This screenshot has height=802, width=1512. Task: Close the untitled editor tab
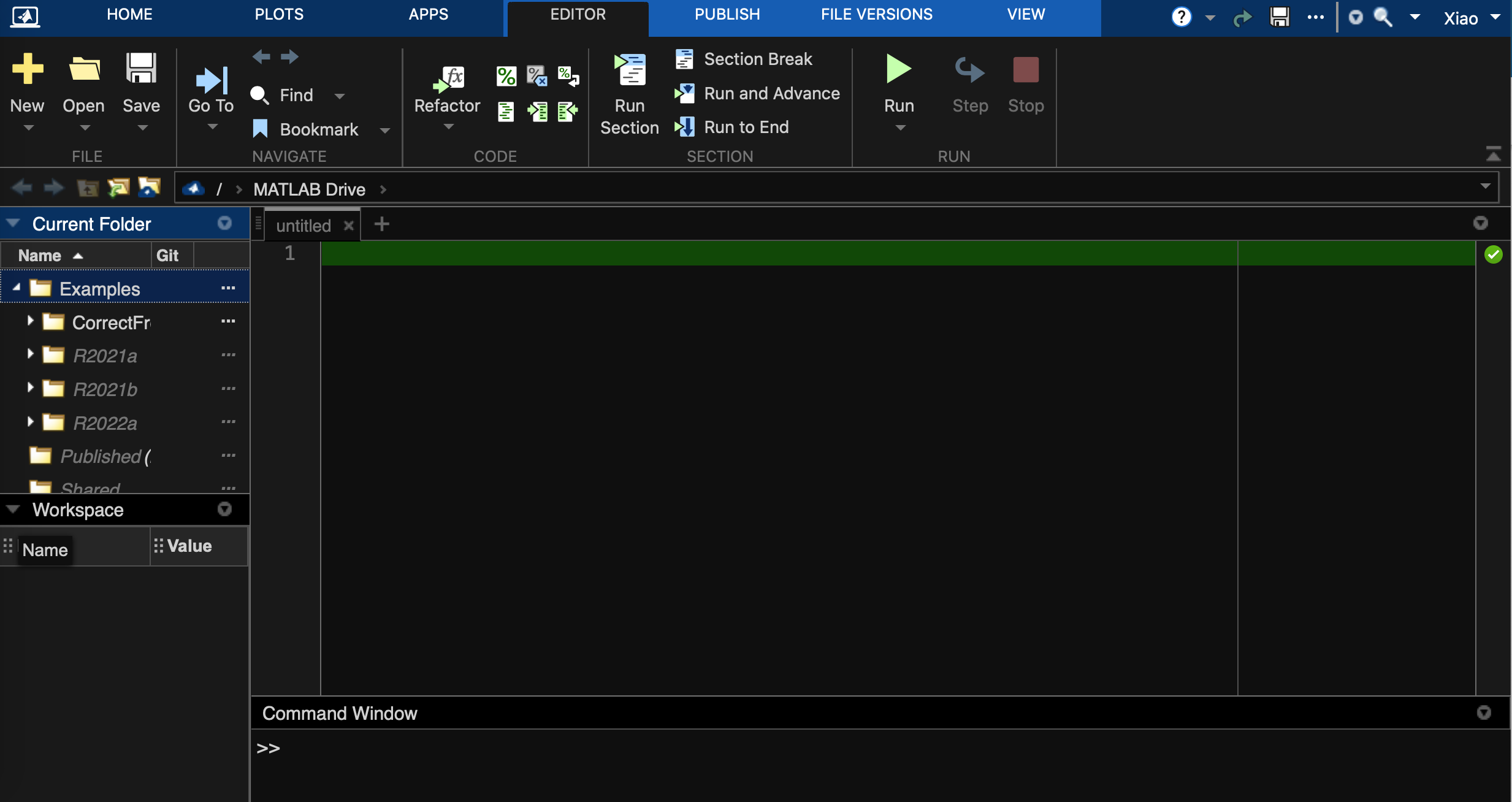[349, 226]
